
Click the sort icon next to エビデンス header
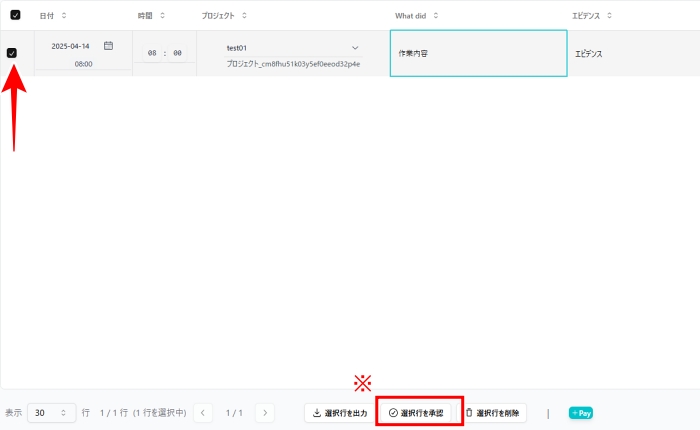[x=609, y=16]
